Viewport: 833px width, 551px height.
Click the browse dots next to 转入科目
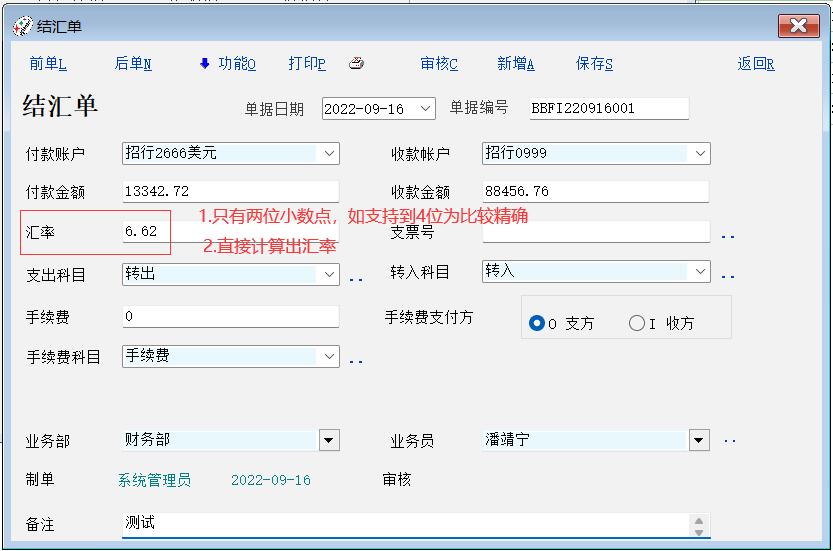click(728, 276)
